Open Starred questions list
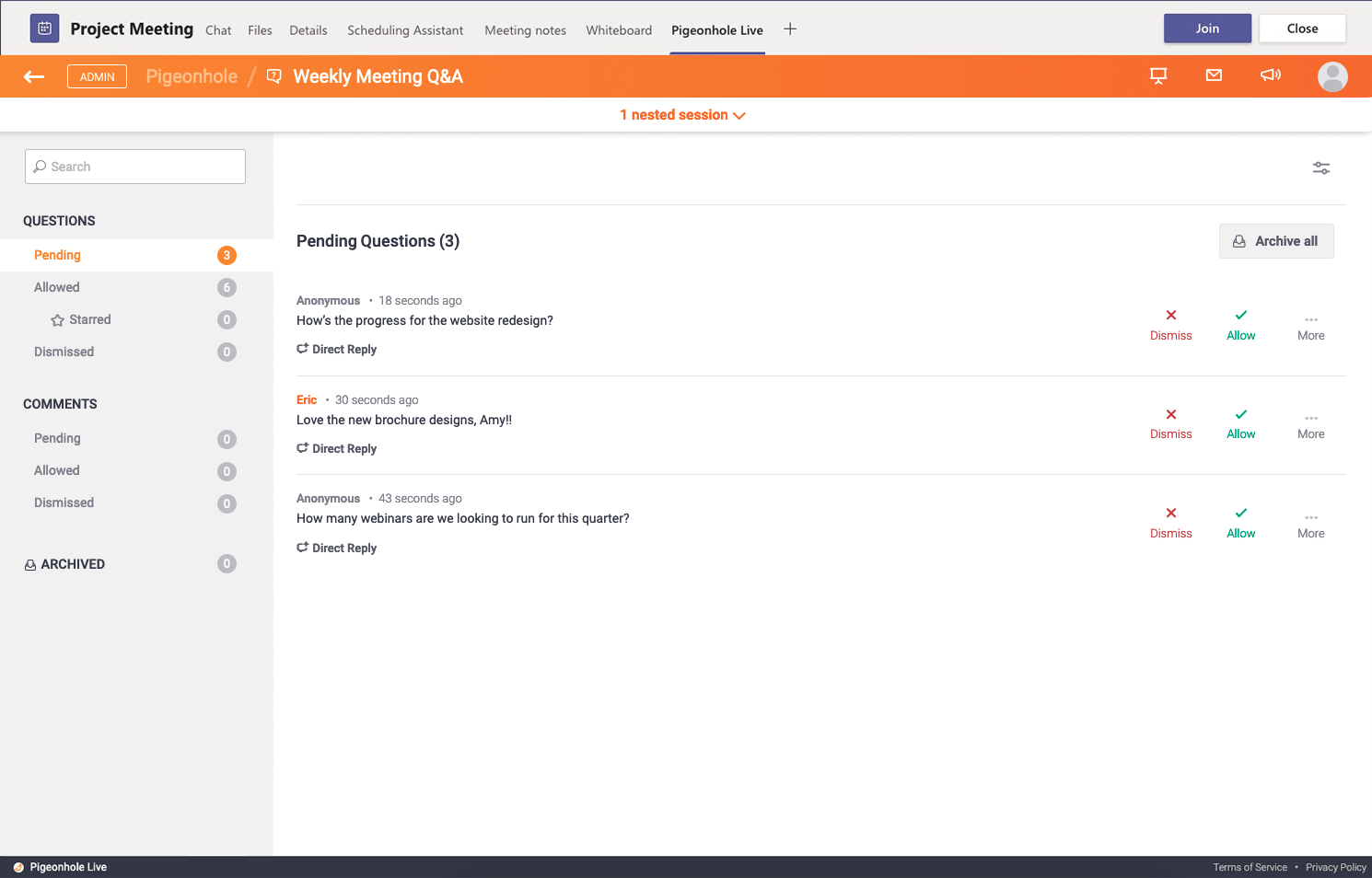 point(136,319)
